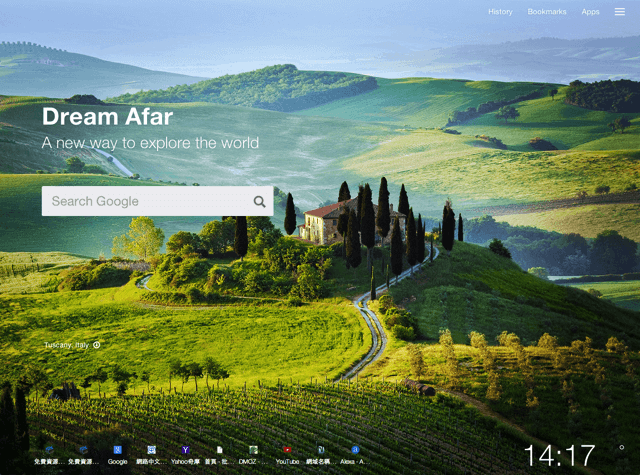Click the magnifying glass search icon
The height and width of the screenshot is (475, 640).
point(260,201)
